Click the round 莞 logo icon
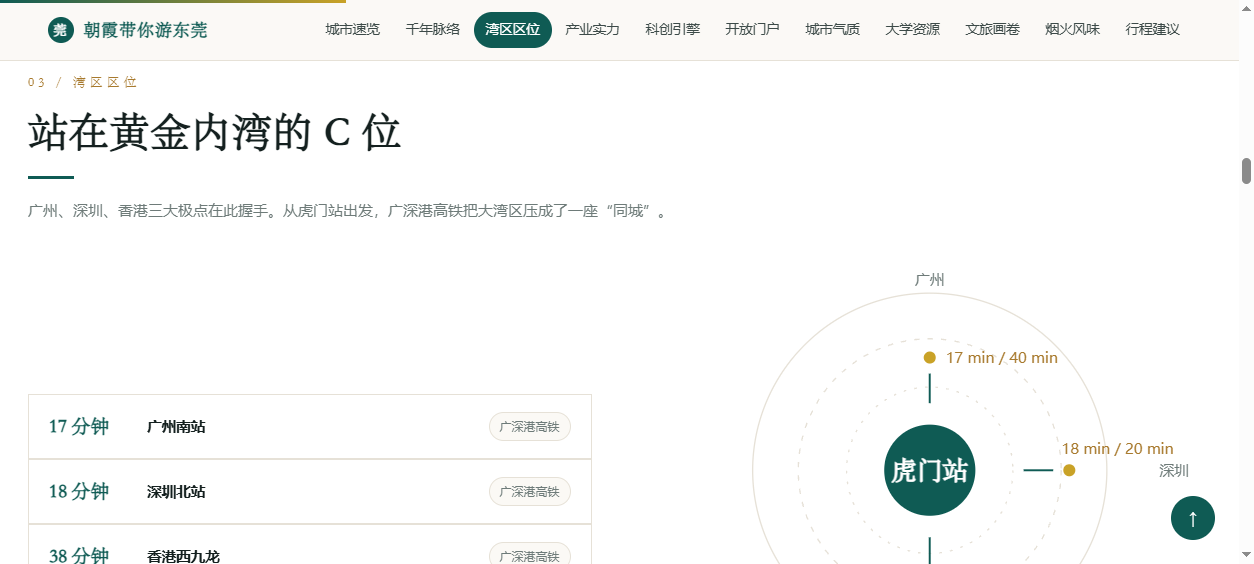Image resolution: width=1254 pixels, height=564 pixels. (61, 30)
